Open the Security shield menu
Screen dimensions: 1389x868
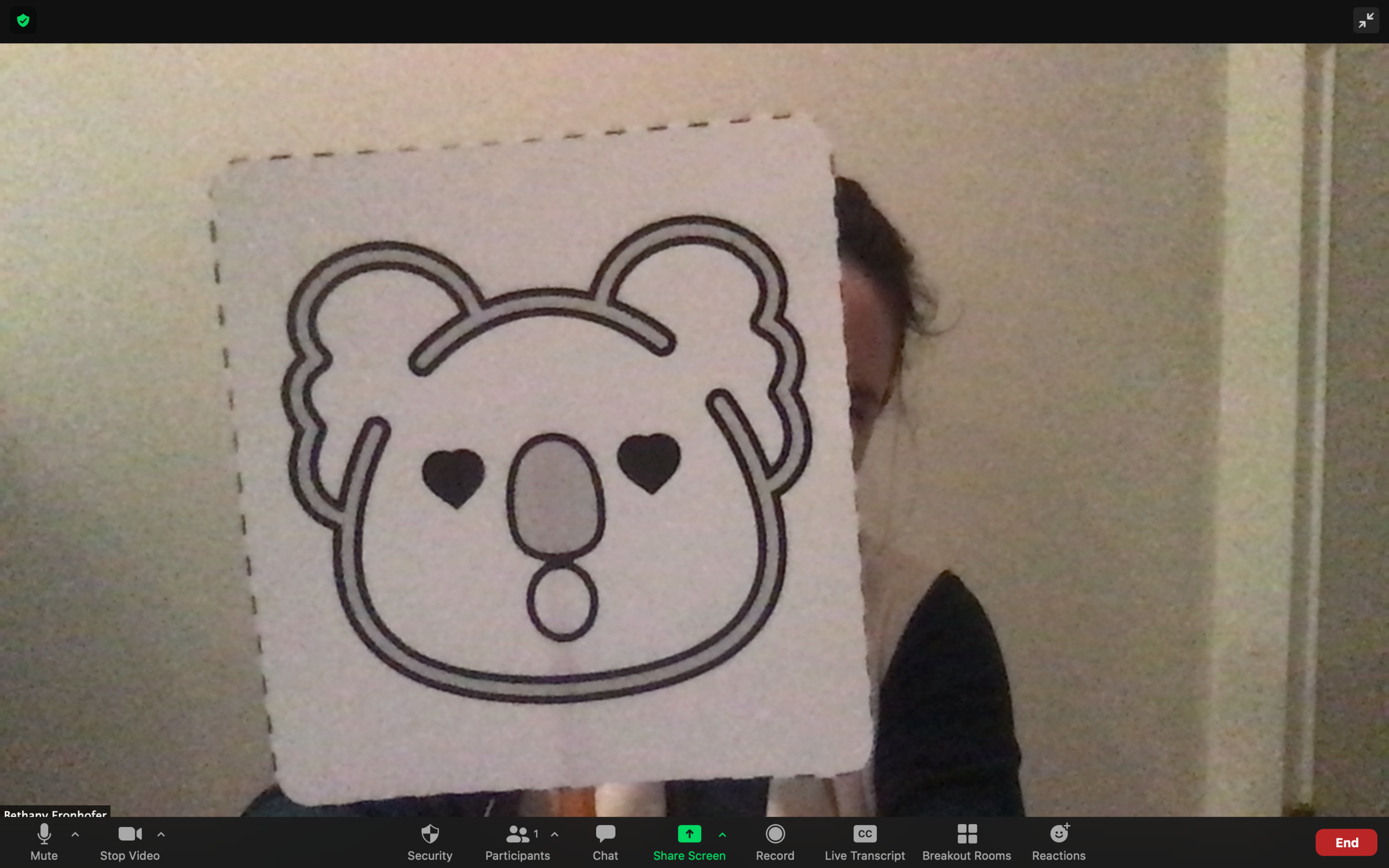coord(429,834)
